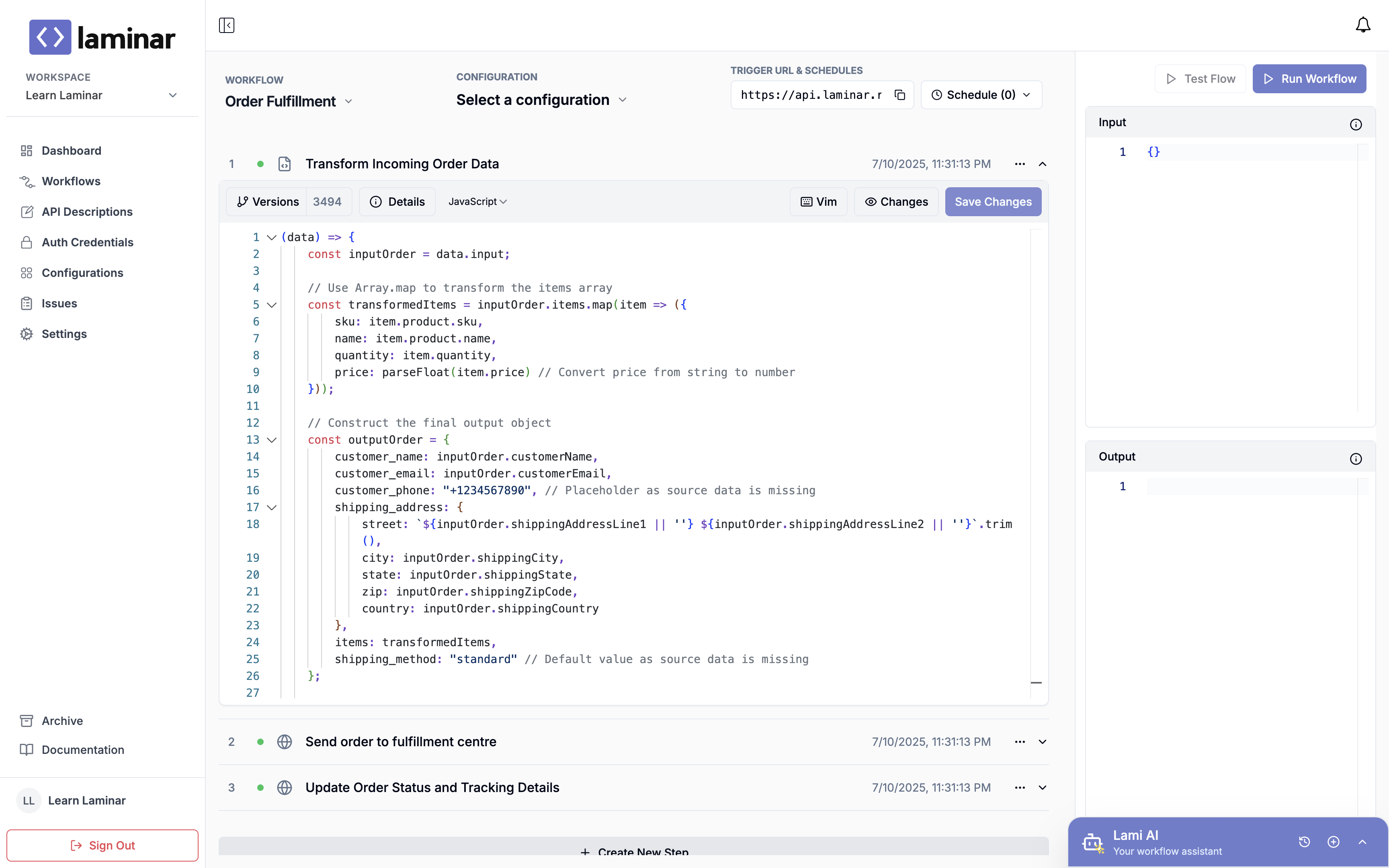Screen dimensions: 1389x868
Task: Start a new Lami AI chat
Action: click(x=1333, y=841)
